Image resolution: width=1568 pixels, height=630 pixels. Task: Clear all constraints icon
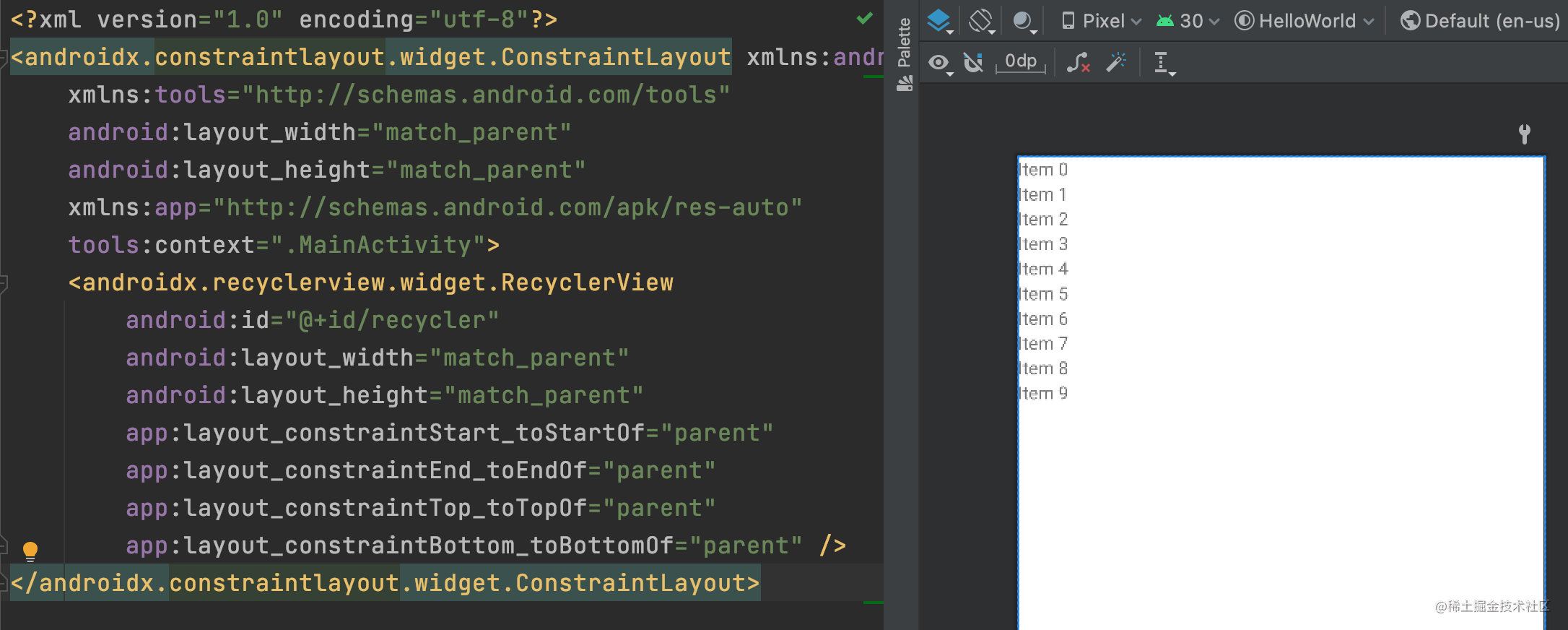[1079, 63]
